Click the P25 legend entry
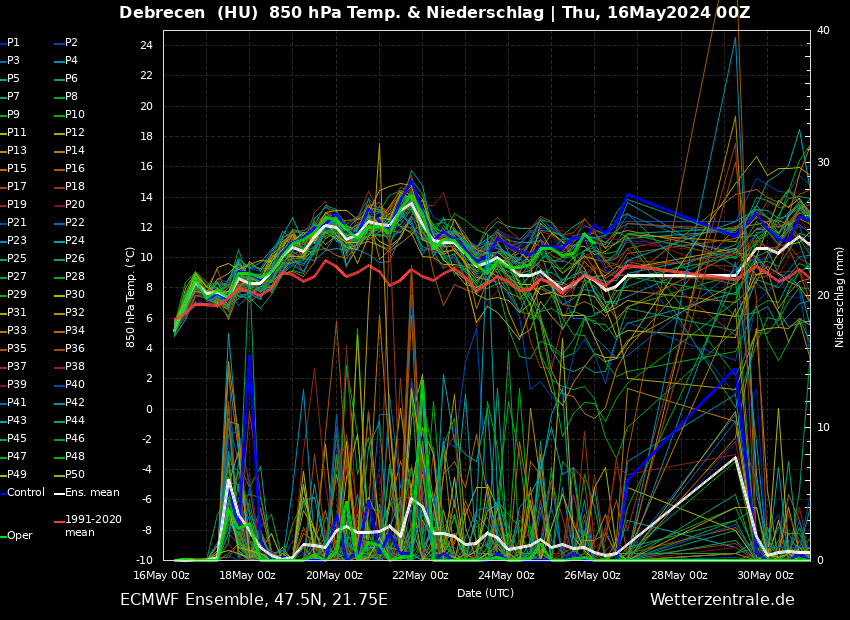The height and width of the screenshot is (620, 850). point(17,259)
